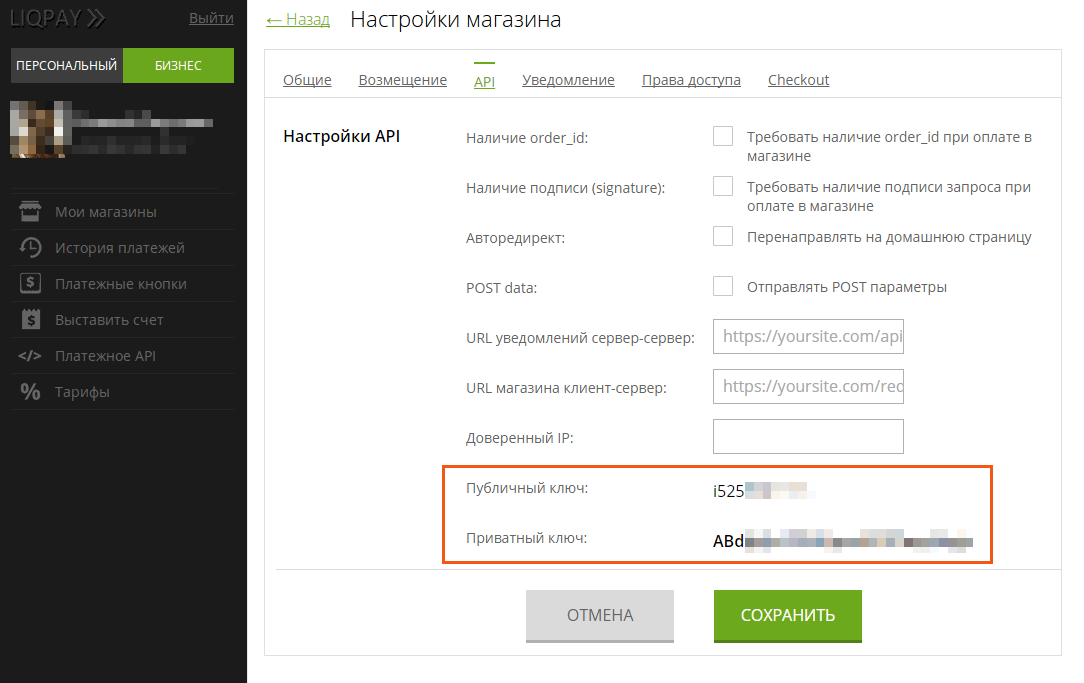Select the public key value starting i525

pyautogui.click(x=764, y=491)
